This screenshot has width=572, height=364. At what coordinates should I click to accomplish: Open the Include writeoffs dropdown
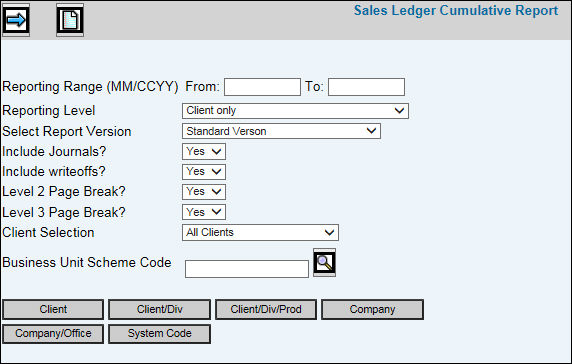click(x=204, y=171)
